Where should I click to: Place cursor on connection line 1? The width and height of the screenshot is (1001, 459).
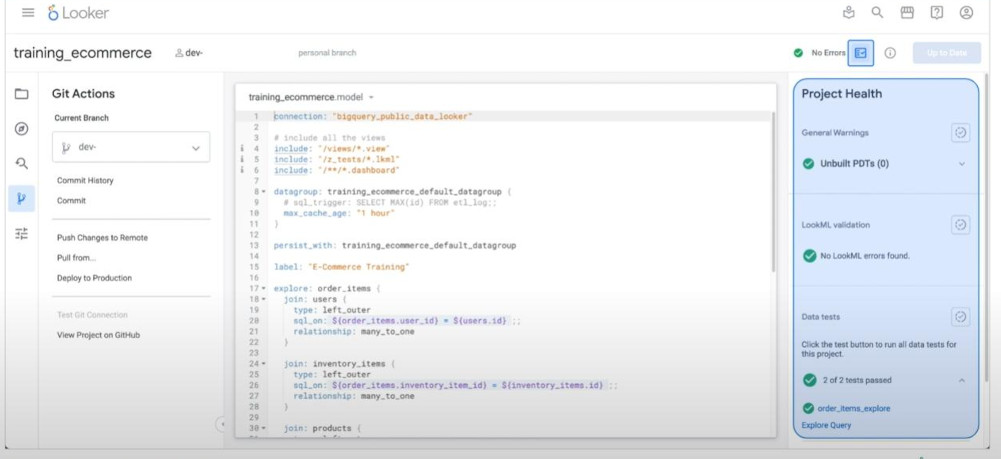tap(372, 116)
